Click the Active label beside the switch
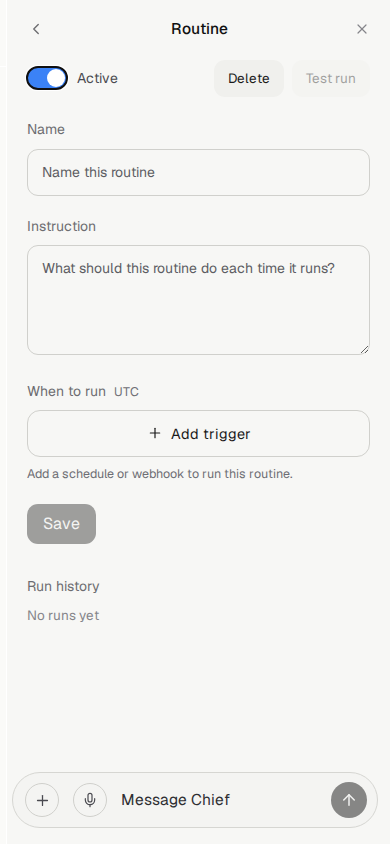Viewport: 390px width, 844px height. click(x=97, y=79)
